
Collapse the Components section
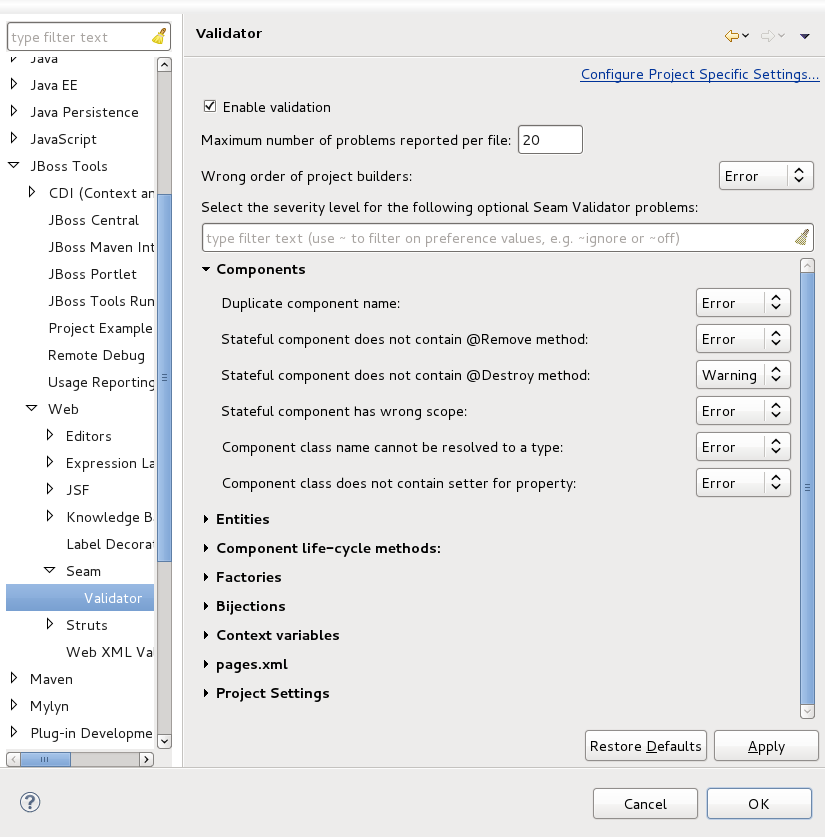(x=206, y=269)
